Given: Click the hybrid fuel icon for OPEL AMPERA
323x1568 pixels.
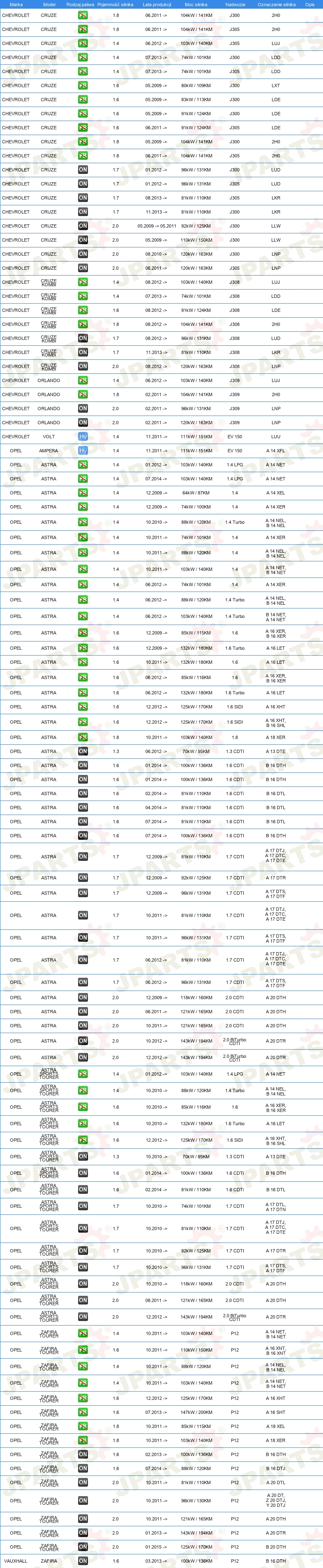Looking at the screenshot, I should coord(83,450).
